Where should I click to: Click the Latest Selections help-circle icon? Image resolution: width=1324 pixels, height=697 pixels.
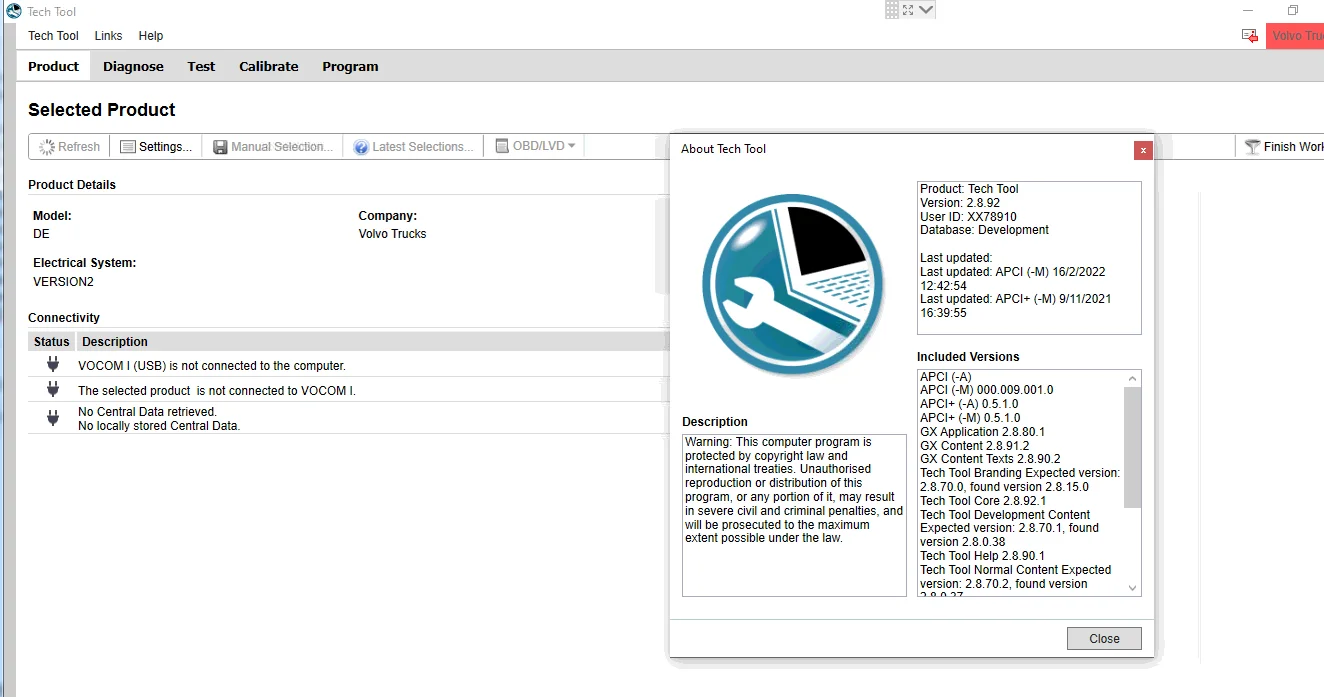pyautogui.click(x=361, y=147)
